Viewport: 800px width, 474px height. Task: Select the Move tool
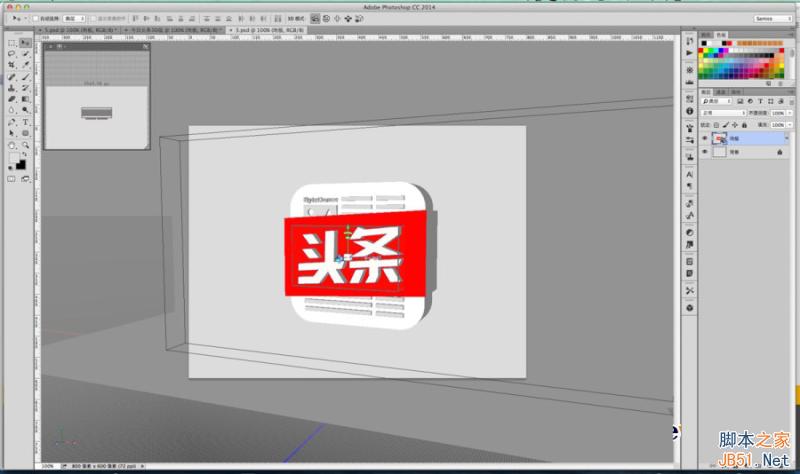coord(25,43)
